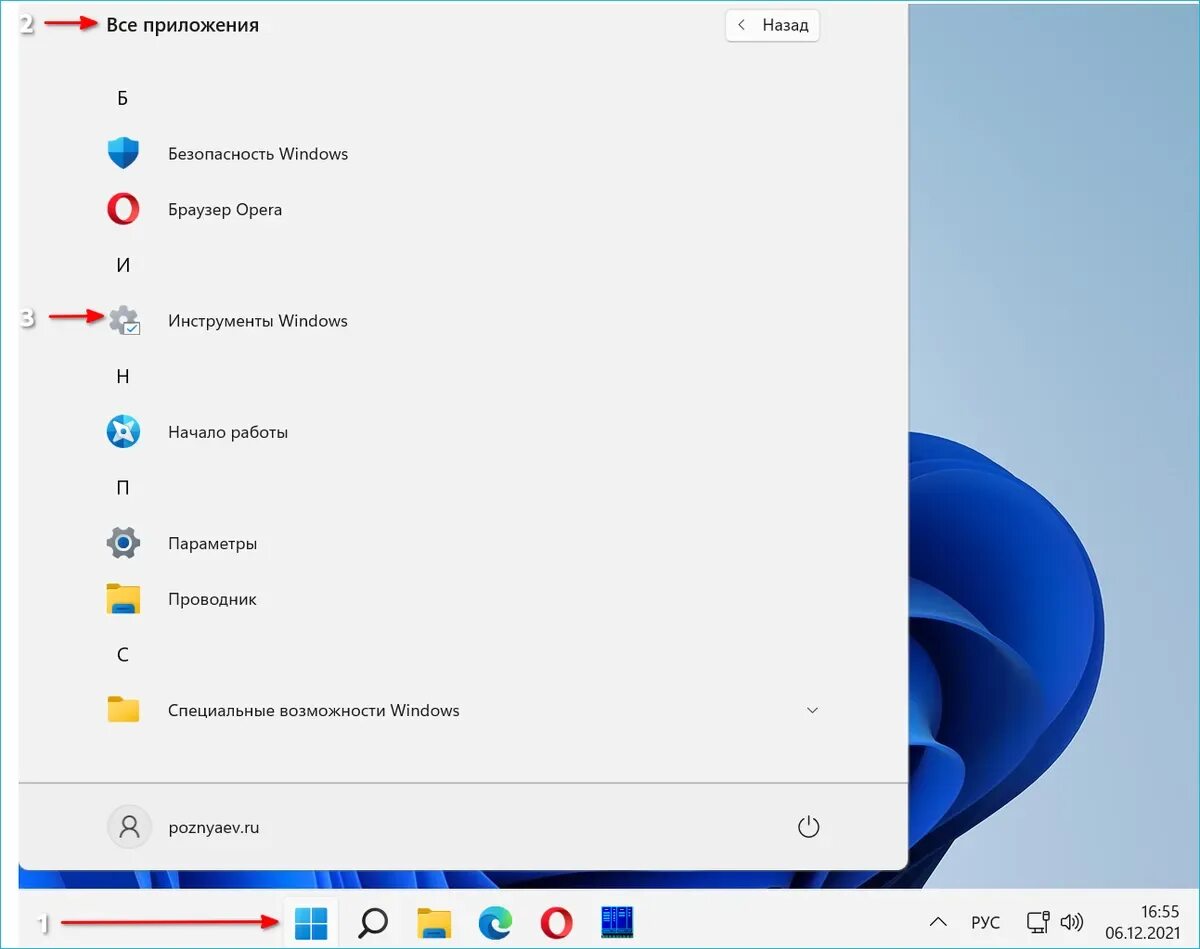Click letter header Б
Viewport: 1200px width, 949px height.
[x=123, y=98]
